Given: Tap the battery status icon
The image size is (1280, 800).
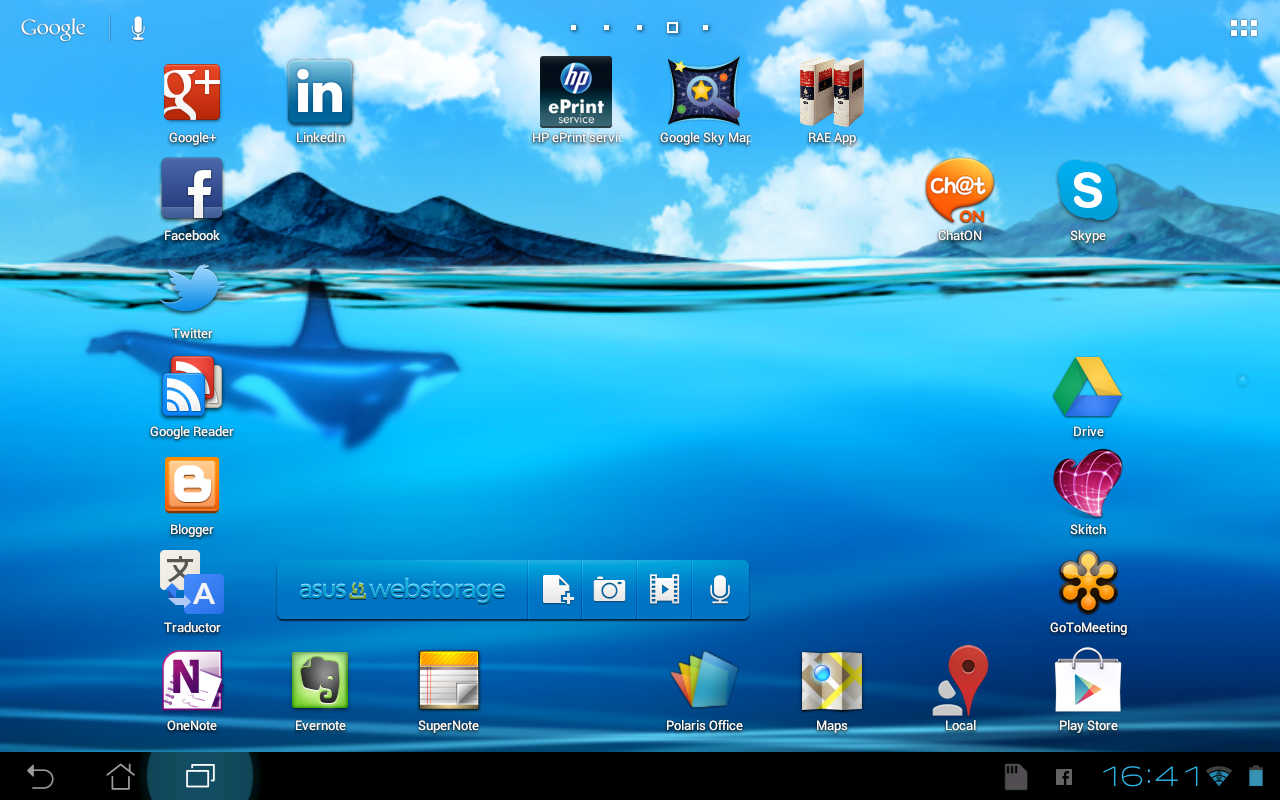Looking at the screenshot, I should (x=1255, y=776).
